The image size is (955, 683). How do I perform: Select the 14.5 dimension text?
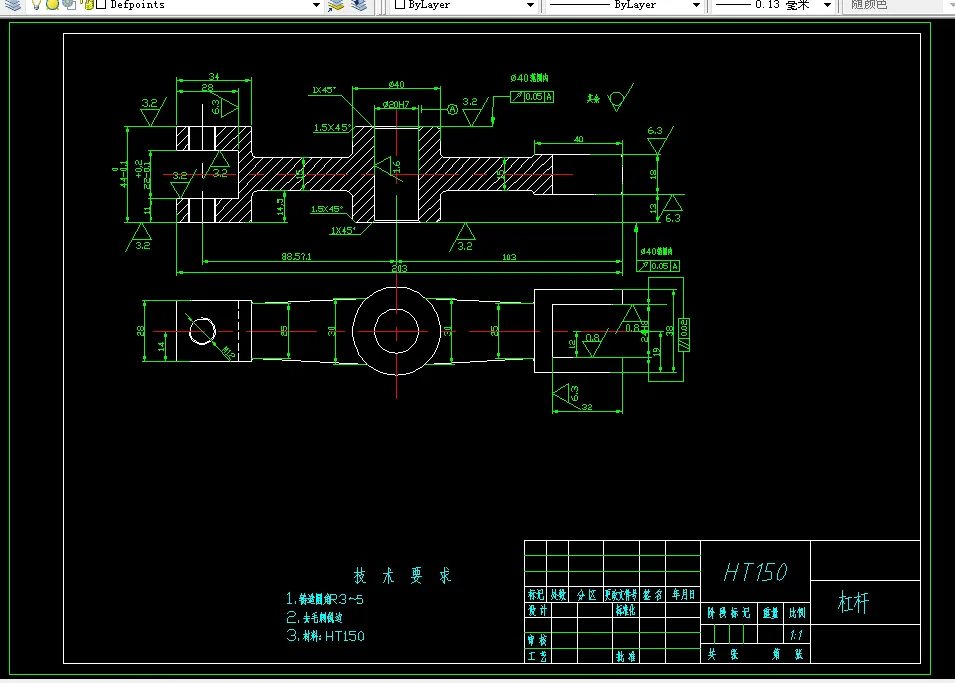click(280, 207)
